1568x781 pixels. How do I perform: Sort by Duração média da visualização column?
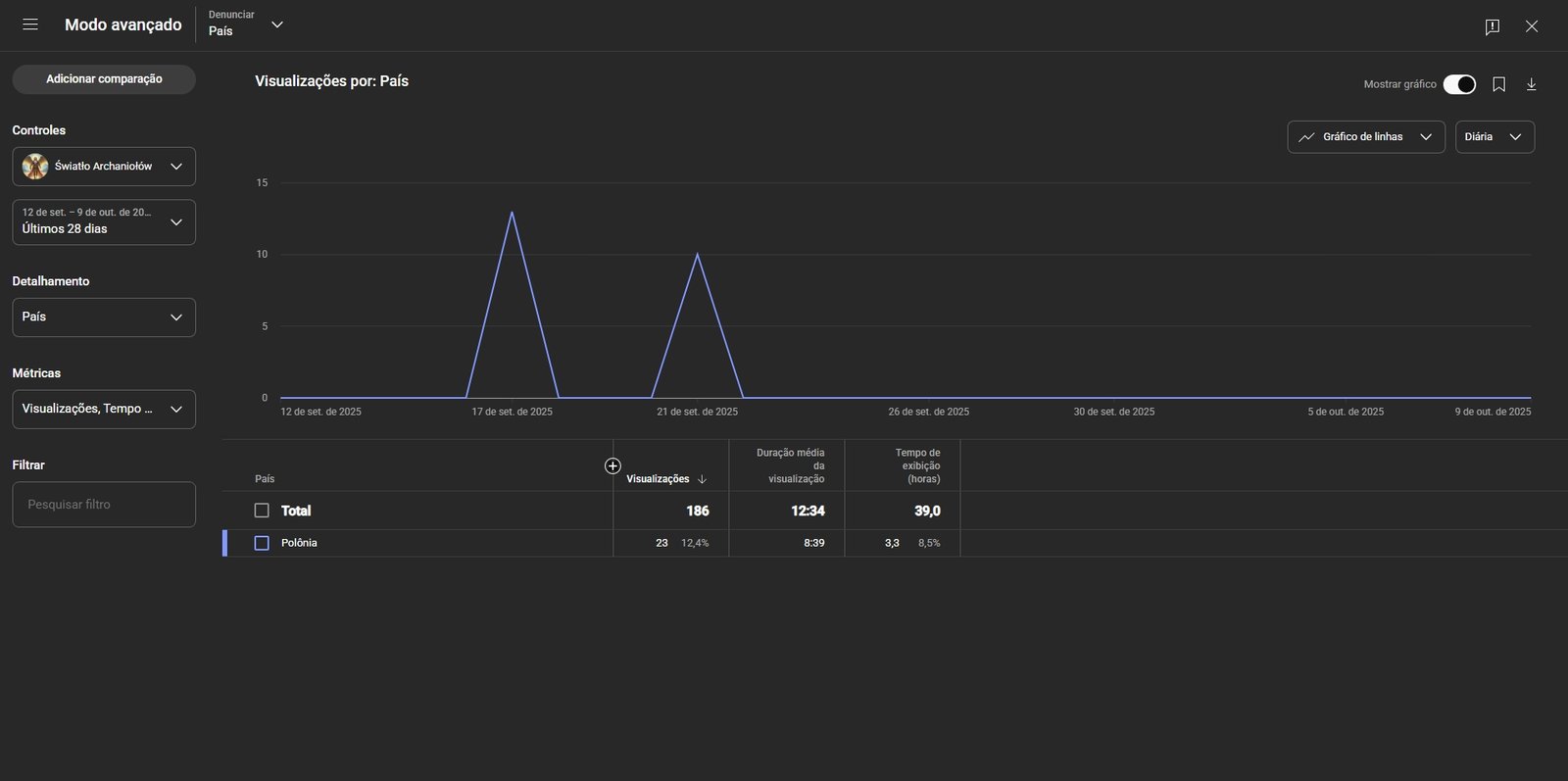point(791,465)
